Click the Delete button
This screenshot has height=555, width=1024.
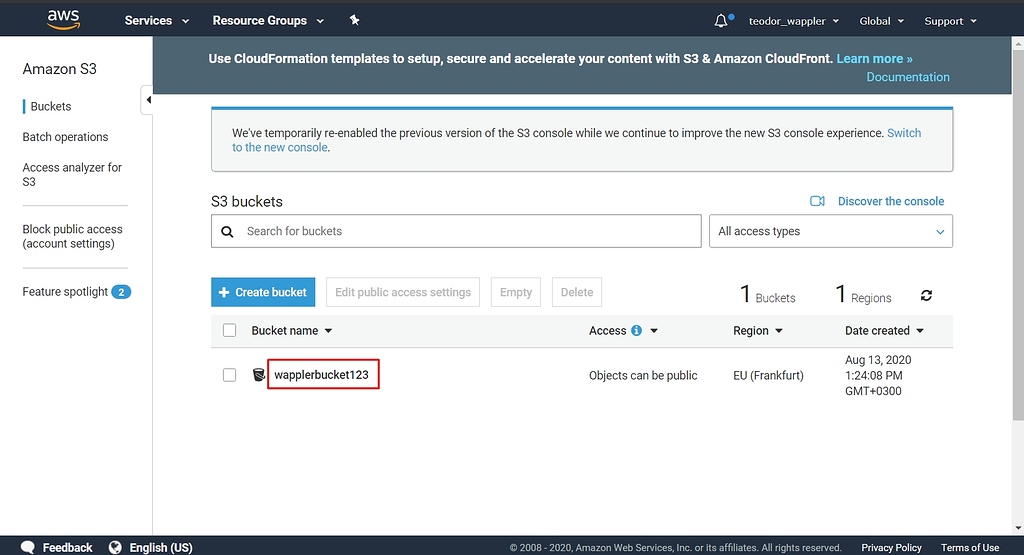[577, 292]
